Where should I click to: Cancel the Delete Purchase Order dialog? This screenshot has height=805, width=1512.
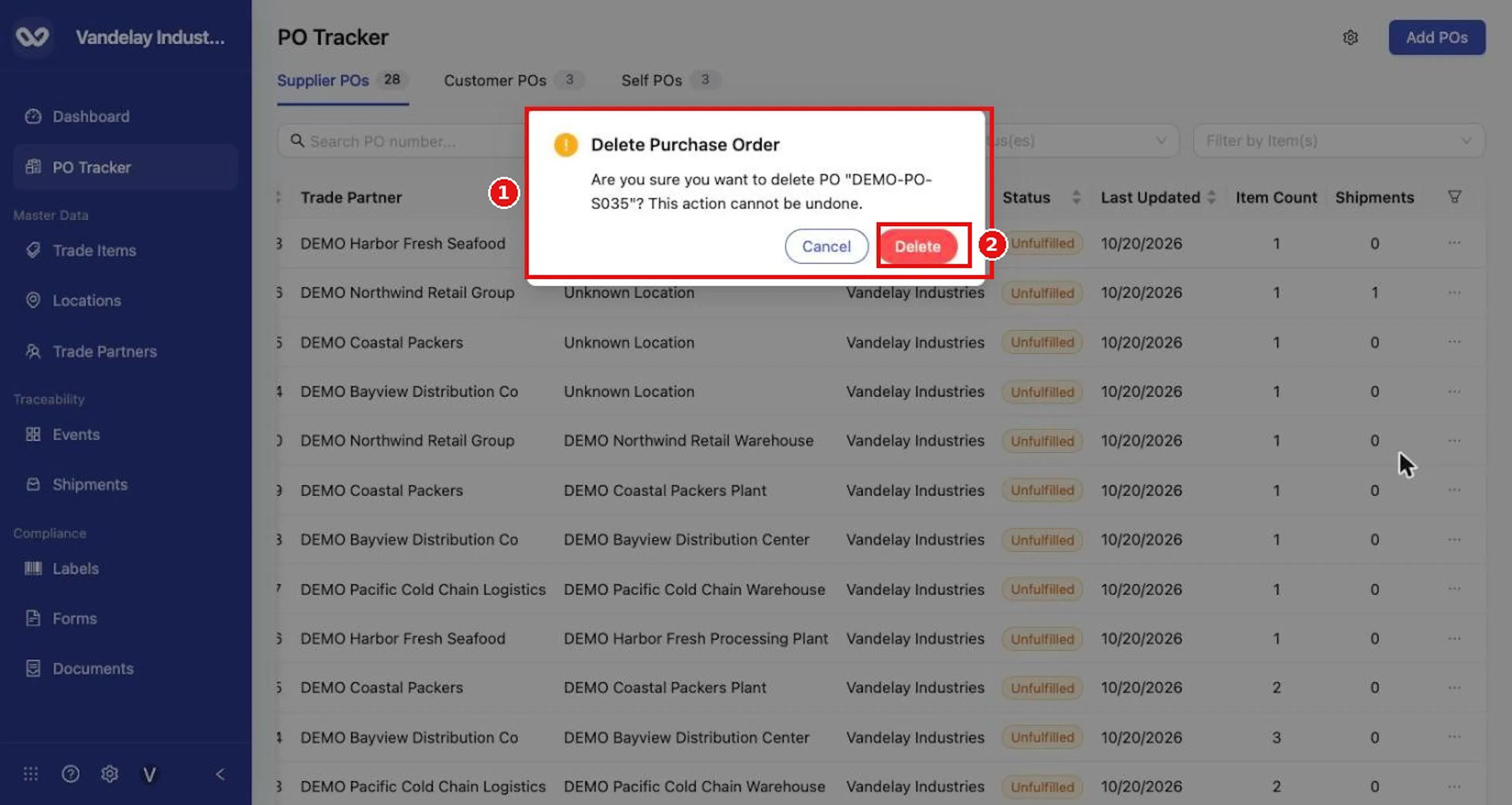(x=826, y=246)
